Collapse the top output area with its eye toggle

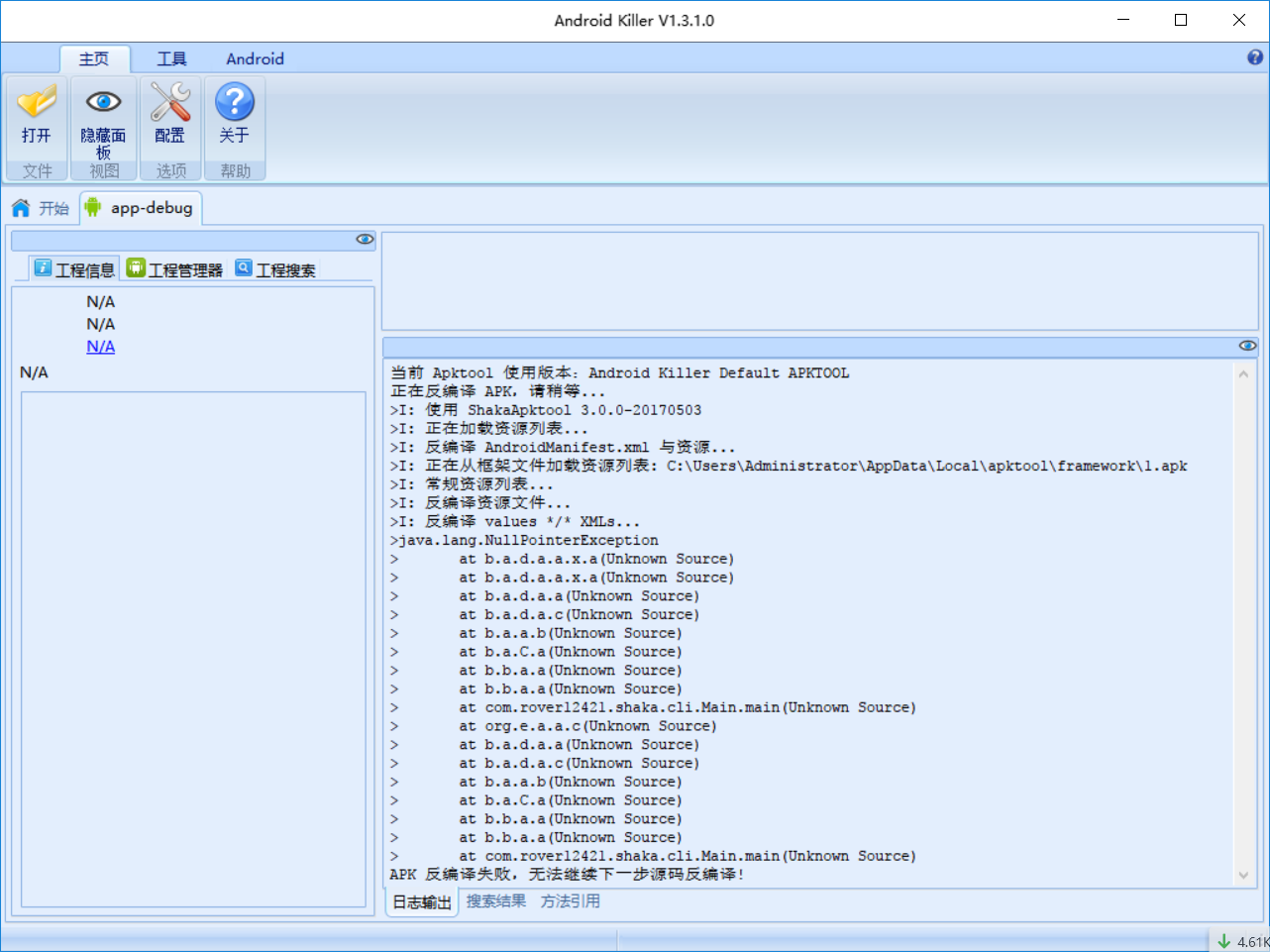(1246, 345)
